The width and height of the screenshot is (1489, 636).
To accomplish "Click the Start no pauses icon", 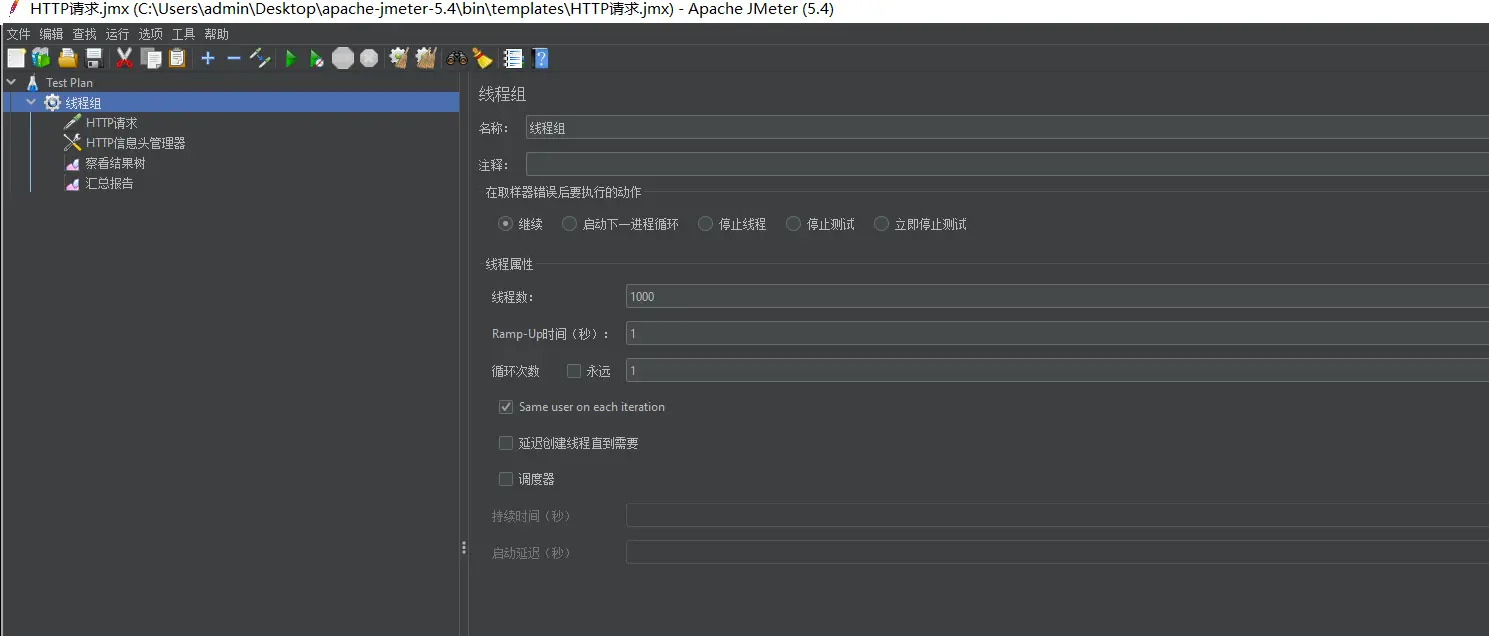I will [x=316, y=59].
